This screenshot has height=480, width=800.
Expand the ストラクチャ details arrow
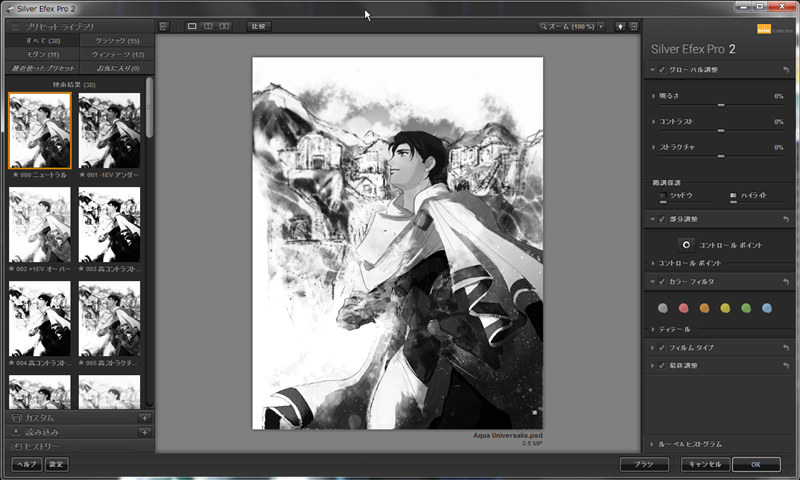(653, 147)
